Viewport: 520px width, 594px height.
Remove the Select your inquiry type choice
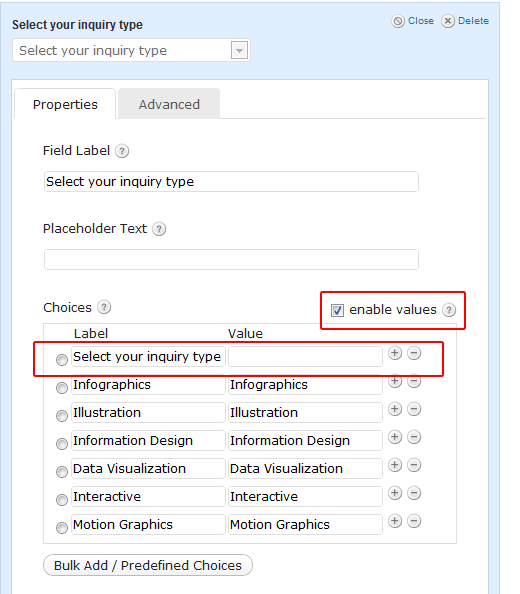click(414, 353)
